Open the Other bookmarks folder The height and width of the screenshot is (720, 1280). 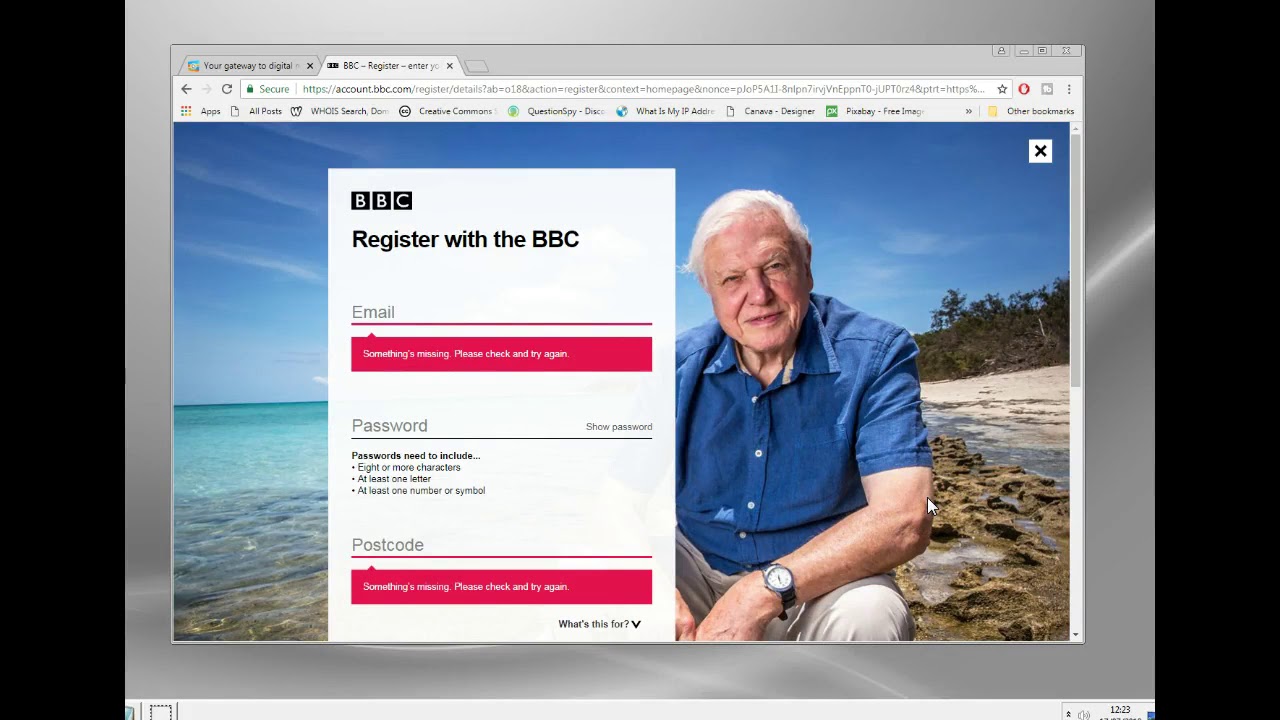(1031, 111)
